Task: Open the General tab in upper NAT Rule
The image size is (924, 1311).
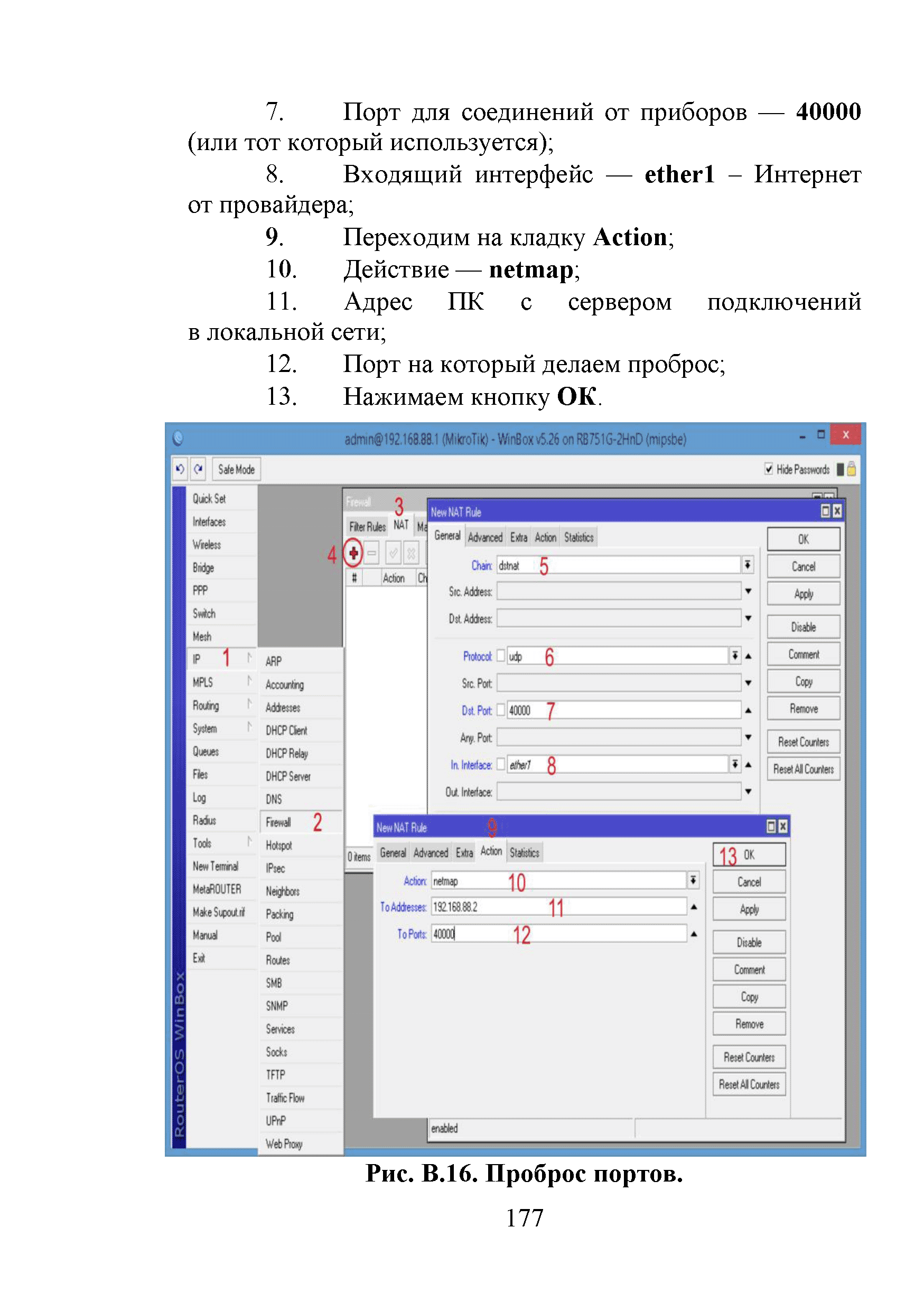Action: coord(447,536)
